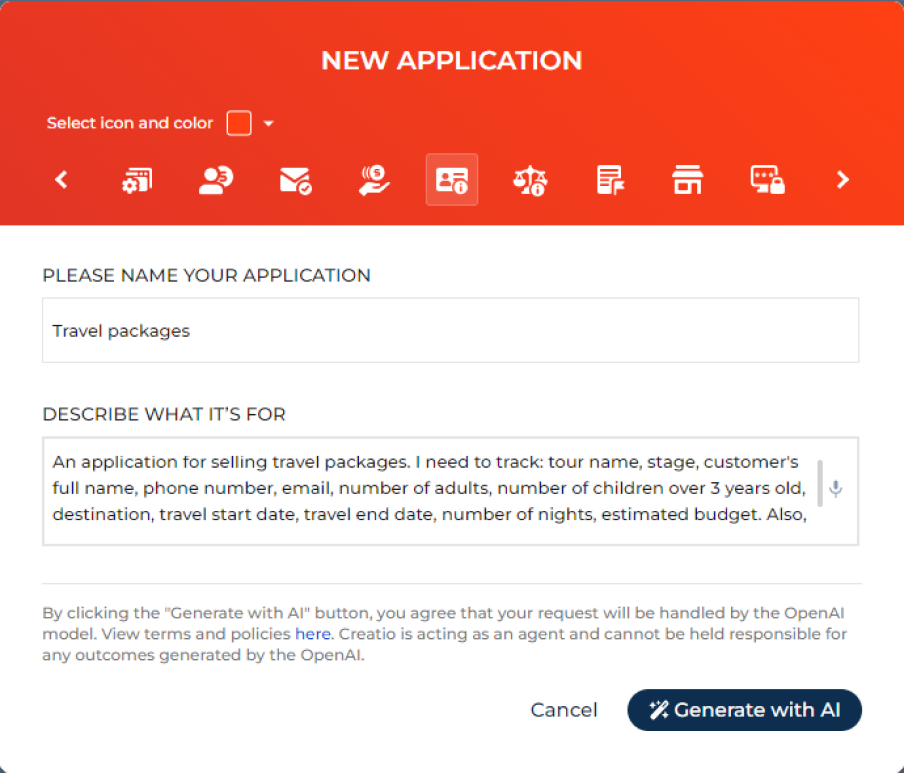Click the Generate with AI button
This screenshot has height=773, width=904.
744,710
